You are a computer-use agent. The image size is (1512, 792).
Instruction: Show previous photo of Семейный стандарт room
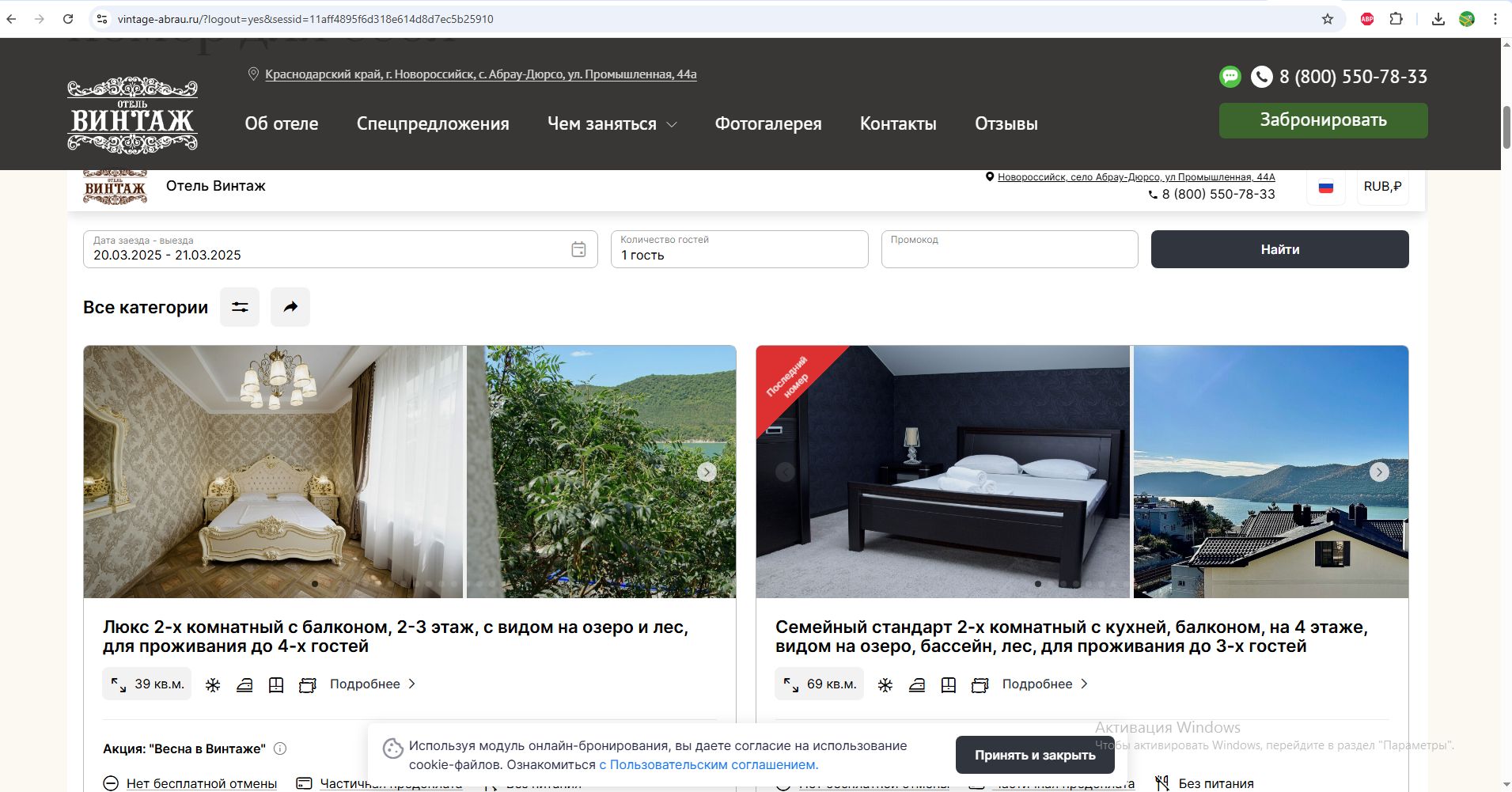pyautogui.click(x=785, y=472)
